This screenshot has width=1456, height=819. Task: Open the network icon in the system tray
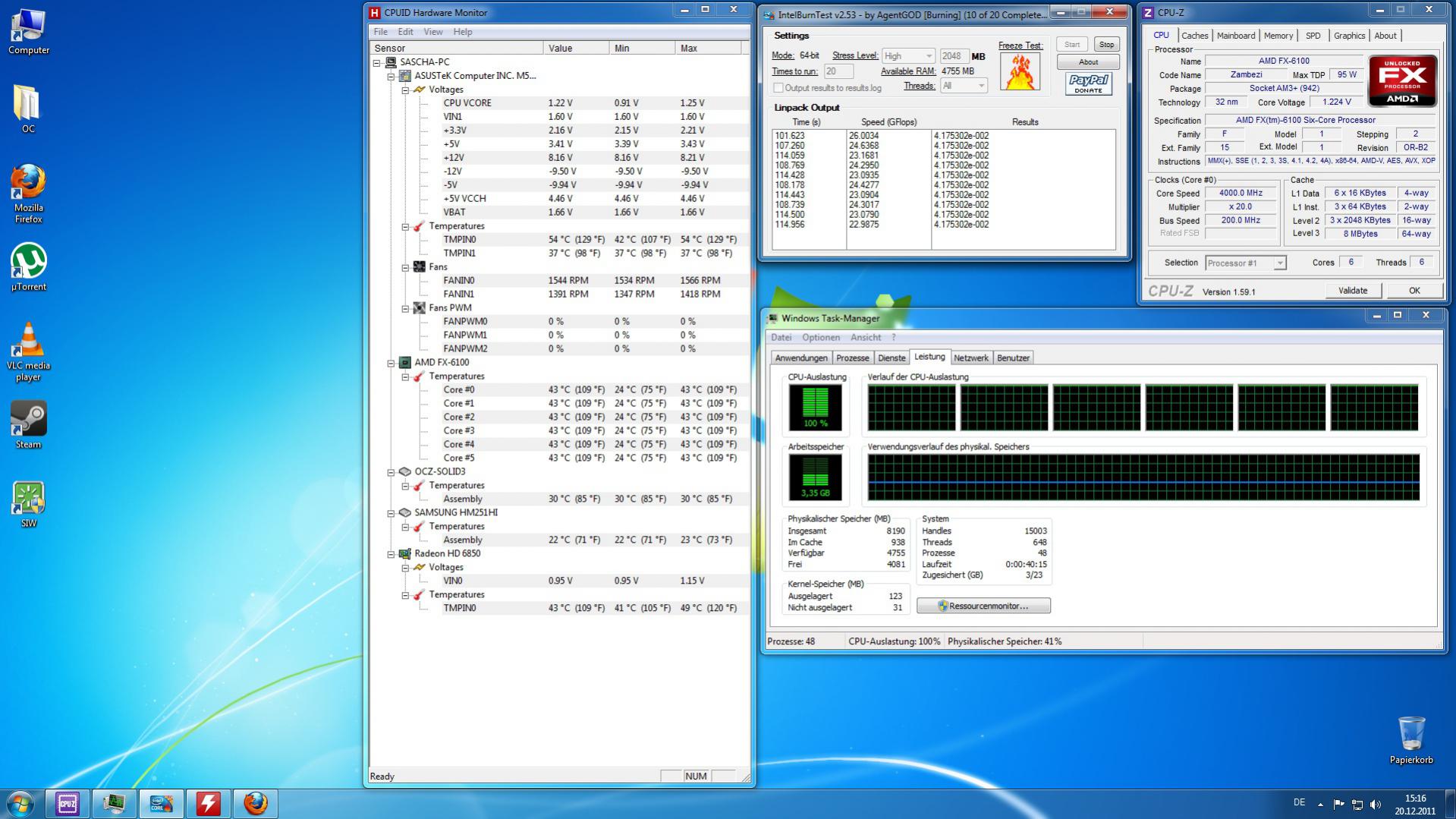pyautogui.click(x=1357, y=804)
